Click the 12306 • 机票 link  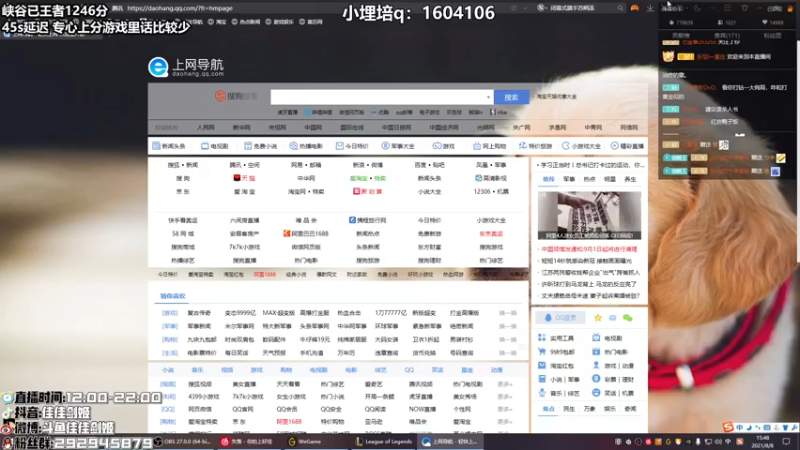491,192
